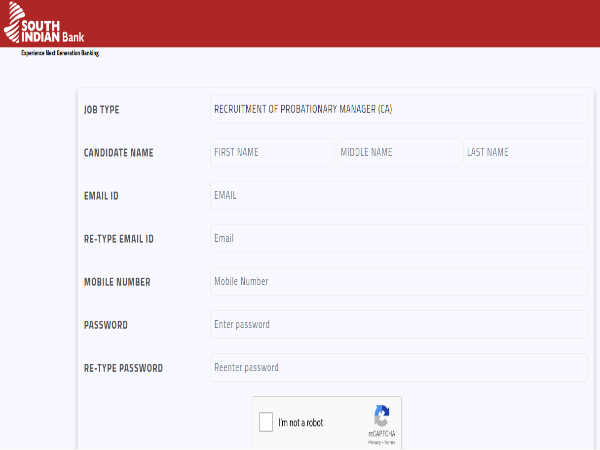This screenshot has height=450, width=600.
Task: Click the Mobile Number input box
Action: (x=399, y=281)
